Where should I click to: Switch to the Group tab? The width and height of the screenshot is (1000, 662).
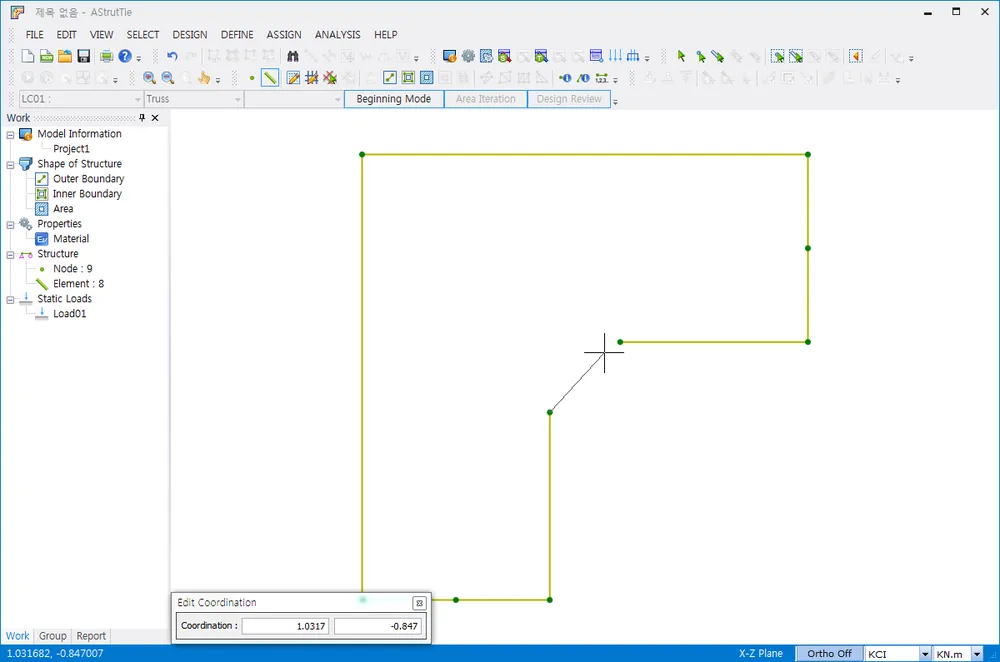pos(52,636)
